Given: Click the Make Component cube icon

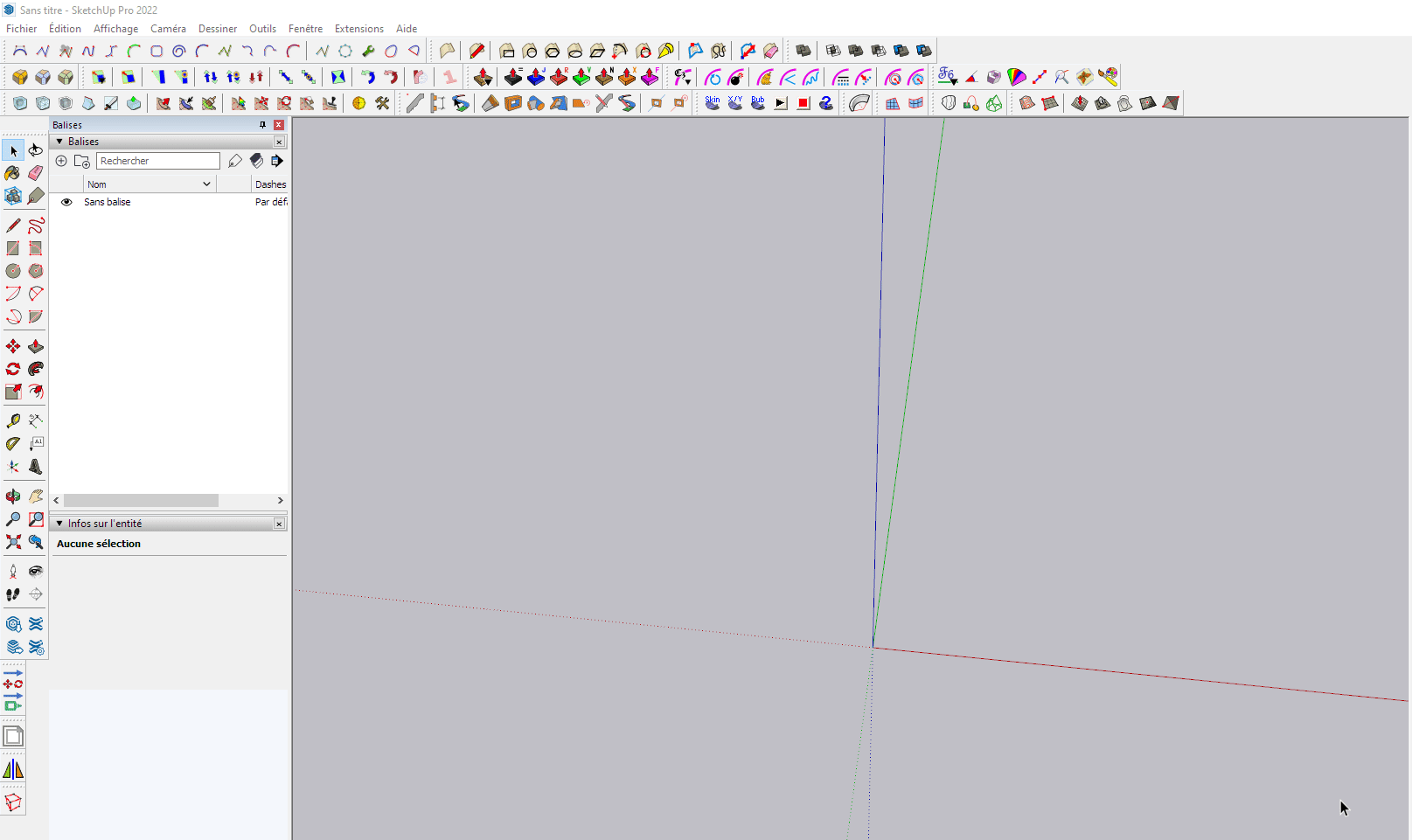Looking at the screenshot, I should click(13, 196).
